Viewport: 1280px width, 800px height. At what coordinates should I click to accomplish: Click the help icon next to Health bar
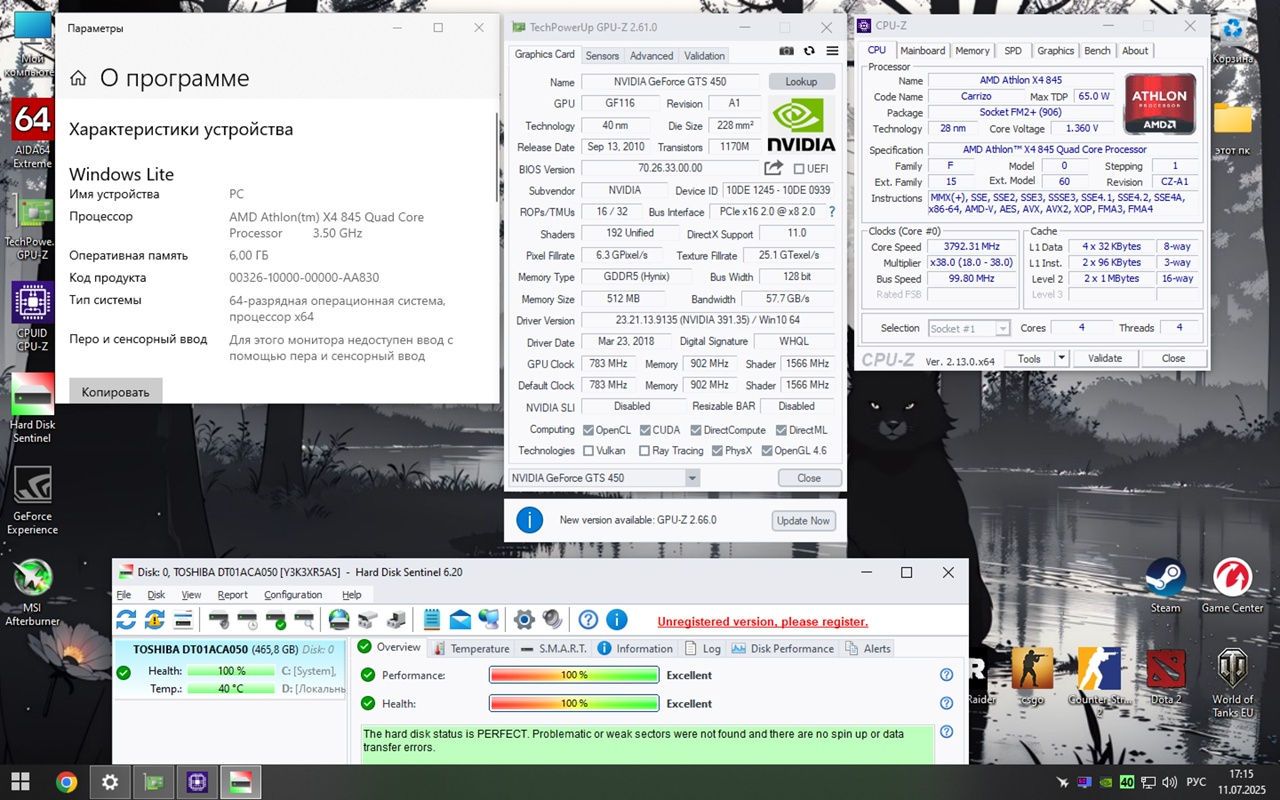[x=946, y=703]
